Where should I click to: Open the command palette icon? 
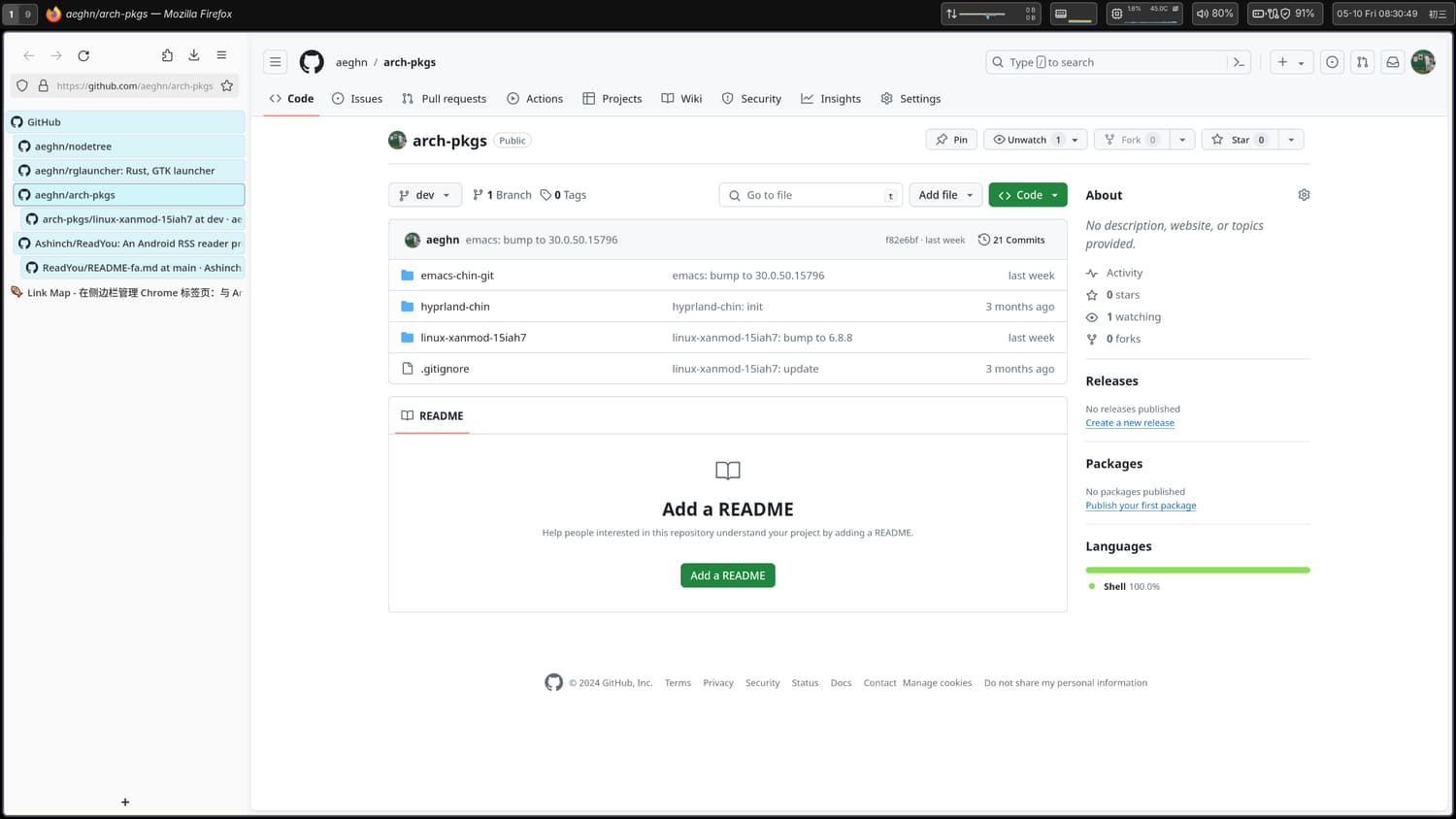[x=1239, y=62]
